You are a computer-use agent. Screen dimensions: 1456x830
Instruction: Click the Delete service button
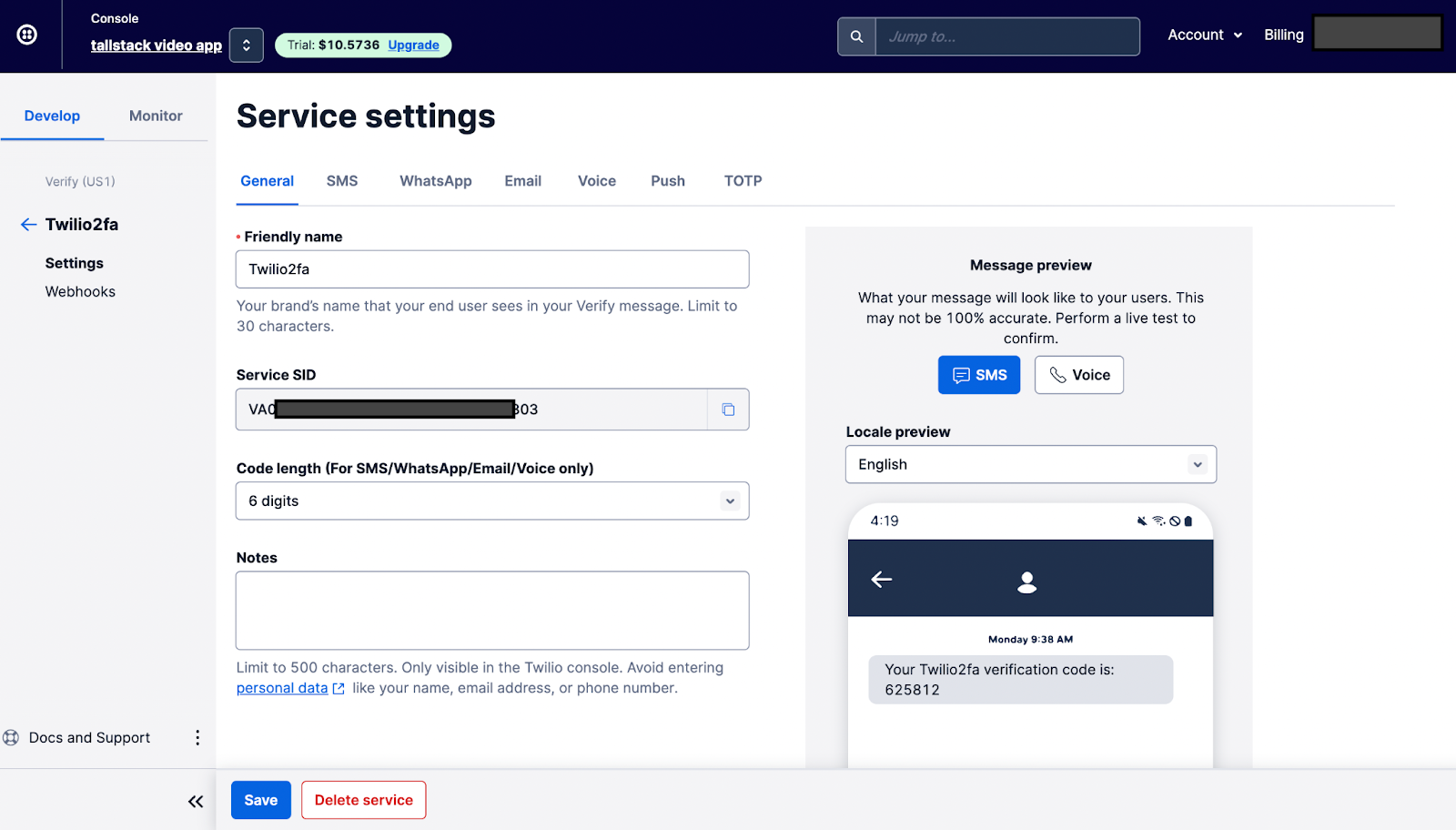pyautogui.click(x=364, y=800)
